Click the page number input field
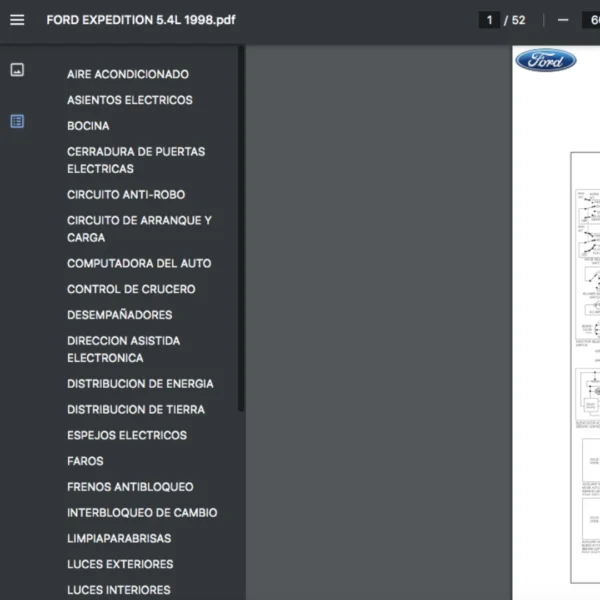600x600 pixels. (489, 20)
